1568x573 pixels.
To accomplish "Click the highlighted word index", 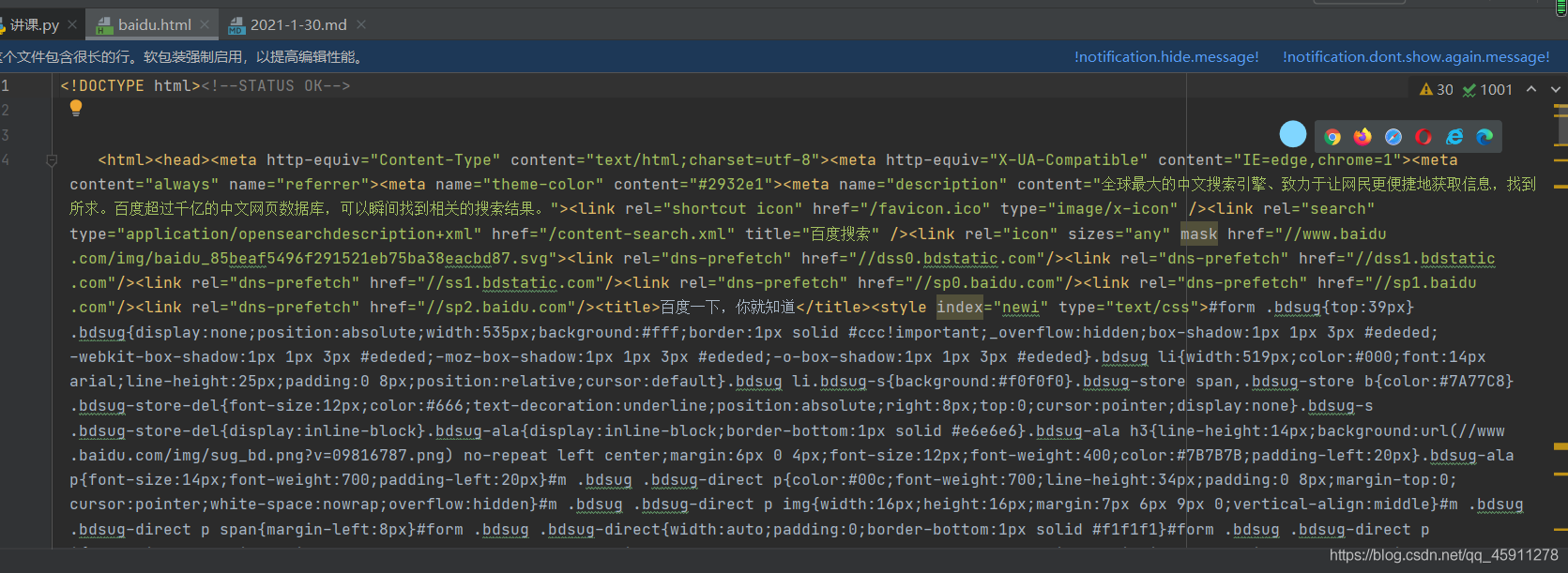I will [x=959, y=307].
